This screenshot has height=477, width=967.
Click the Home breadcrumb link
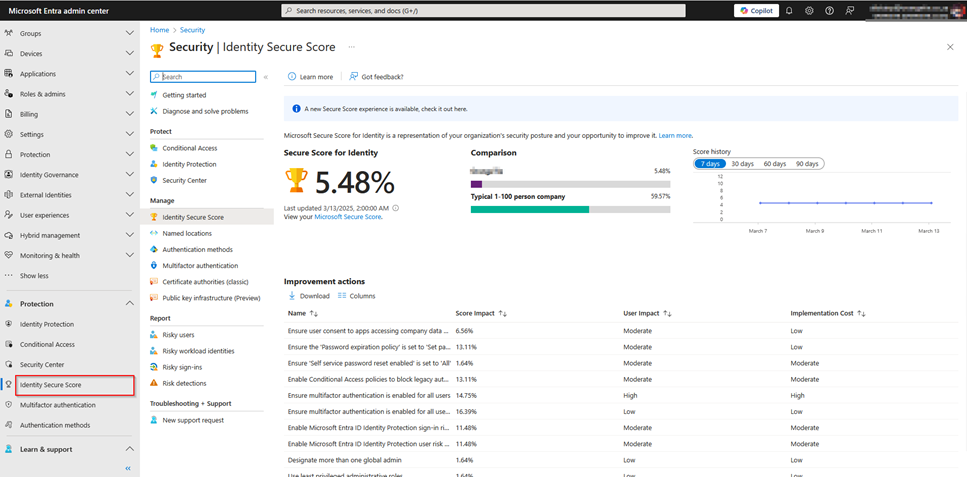click(x=159, y=30)
